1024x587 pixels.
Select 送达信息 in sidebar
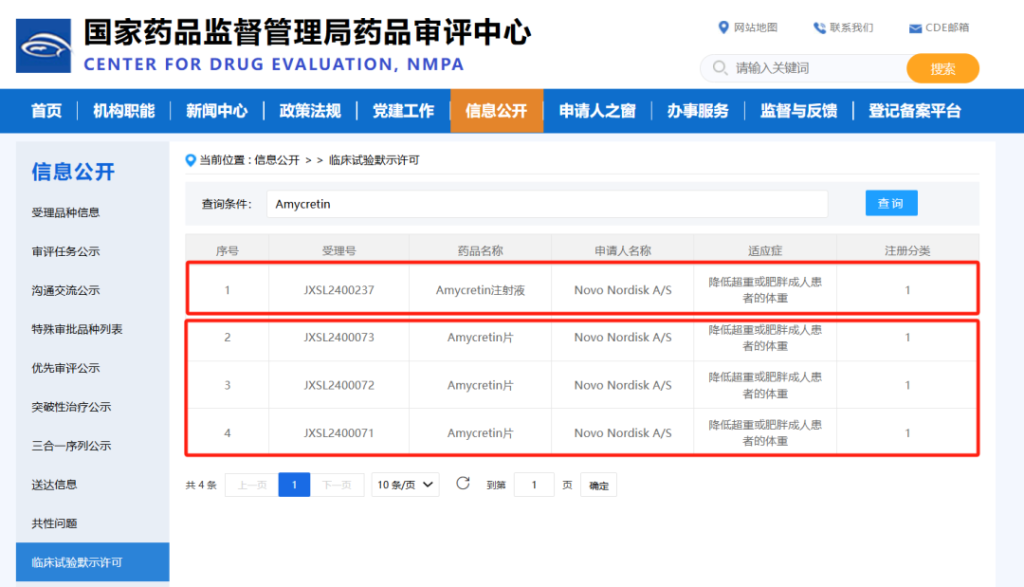click(54, 484)
